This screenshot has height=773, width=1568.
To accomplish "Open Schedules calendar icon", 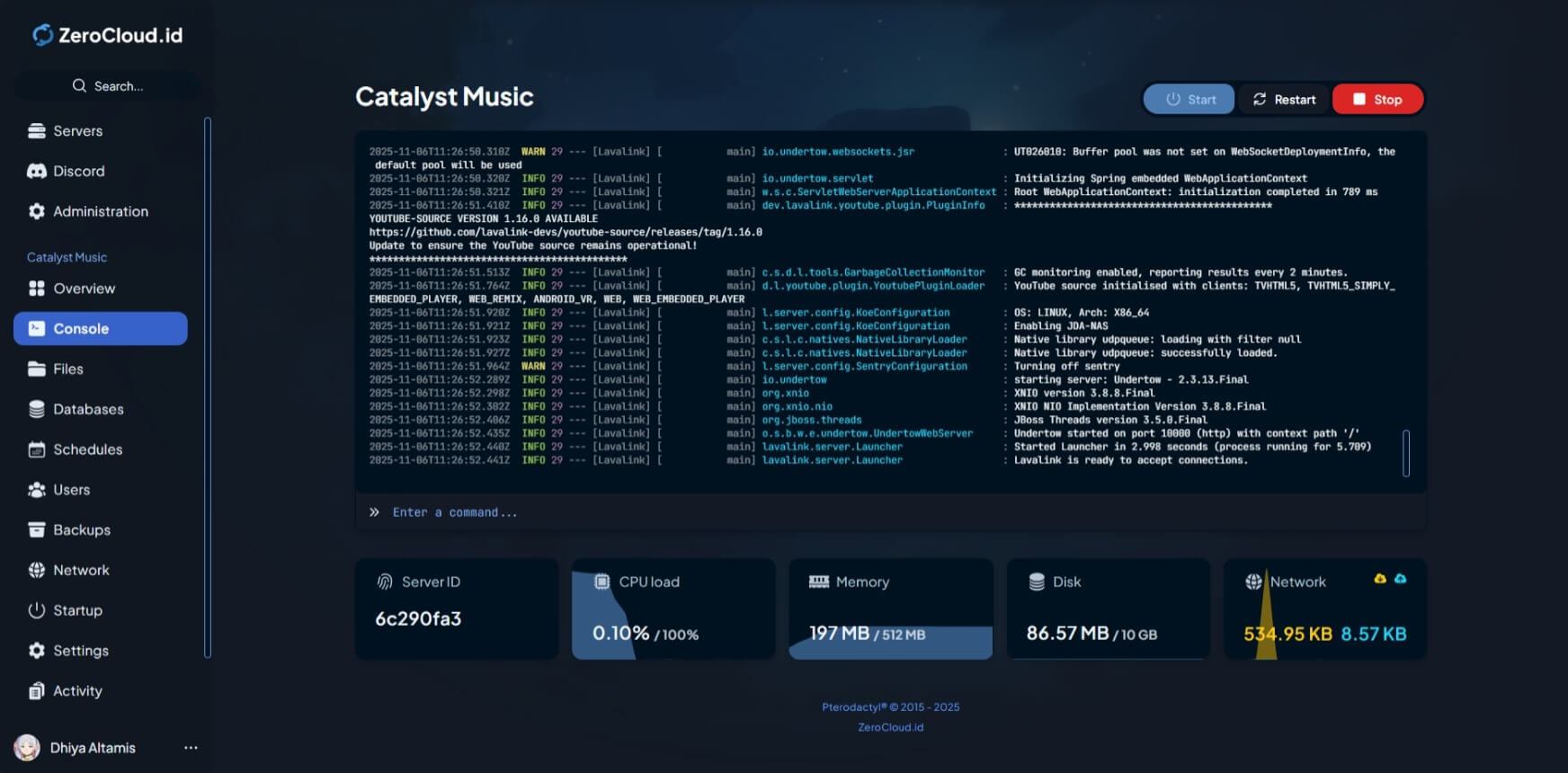I will tap(37, 449).
